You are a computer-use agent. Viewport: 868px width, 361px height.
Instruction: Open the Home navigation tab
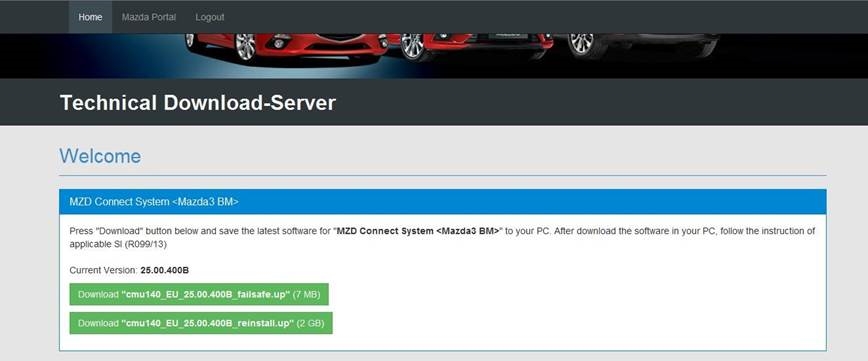coord(90,17)
